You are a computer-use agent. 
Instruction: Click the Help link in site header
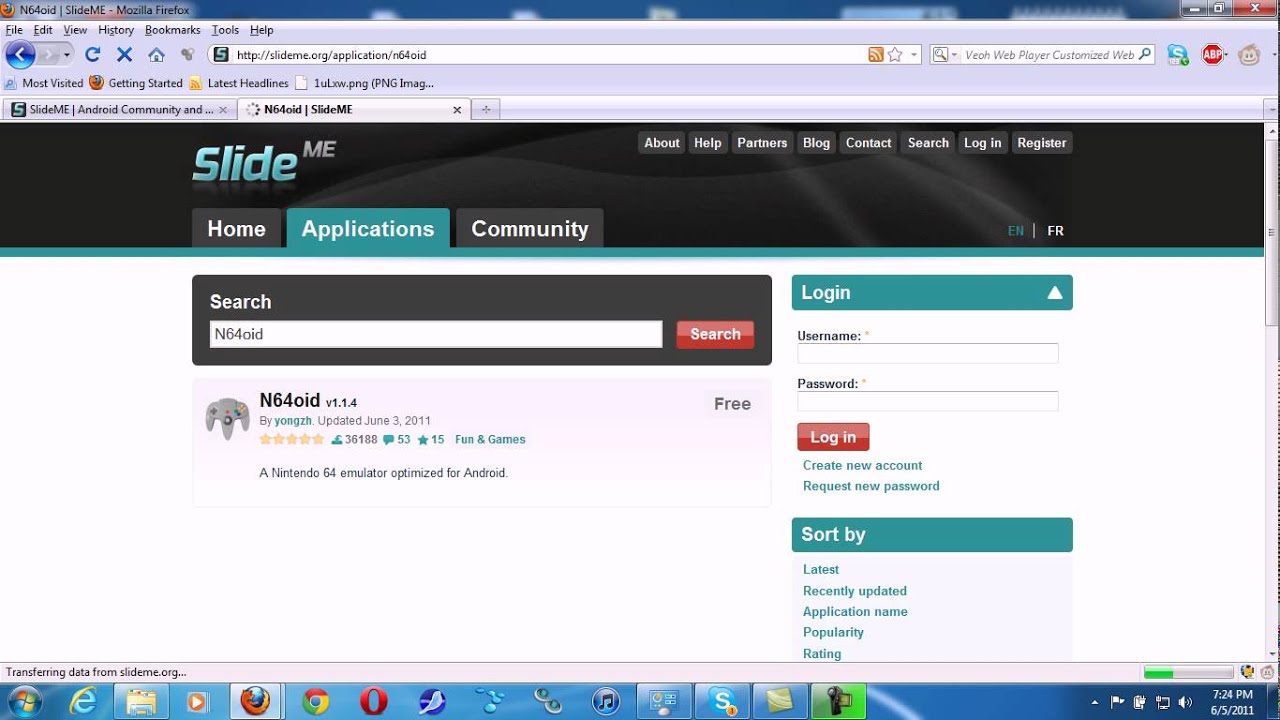(x=708, y=143)
